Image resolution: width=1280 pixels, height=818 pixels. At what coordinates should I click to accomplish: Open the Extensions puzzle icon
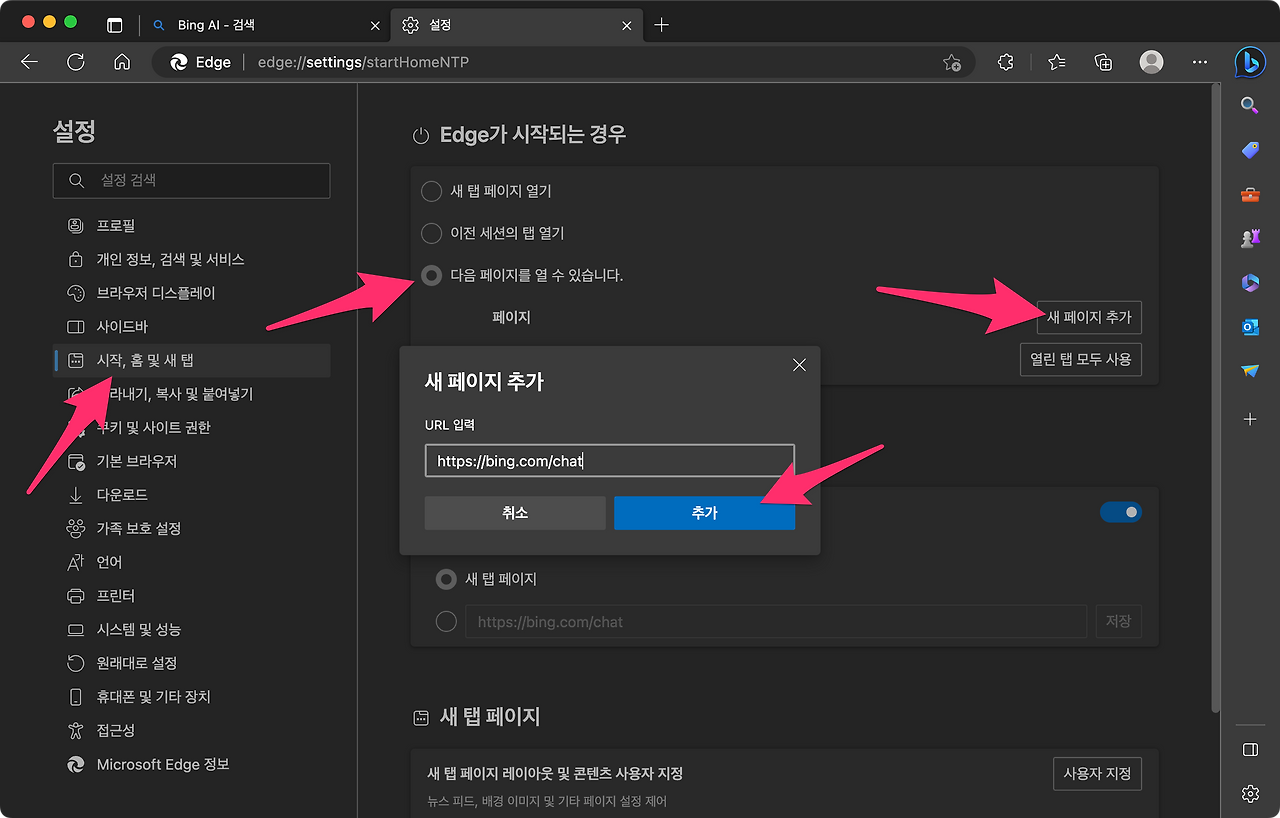1004,61
